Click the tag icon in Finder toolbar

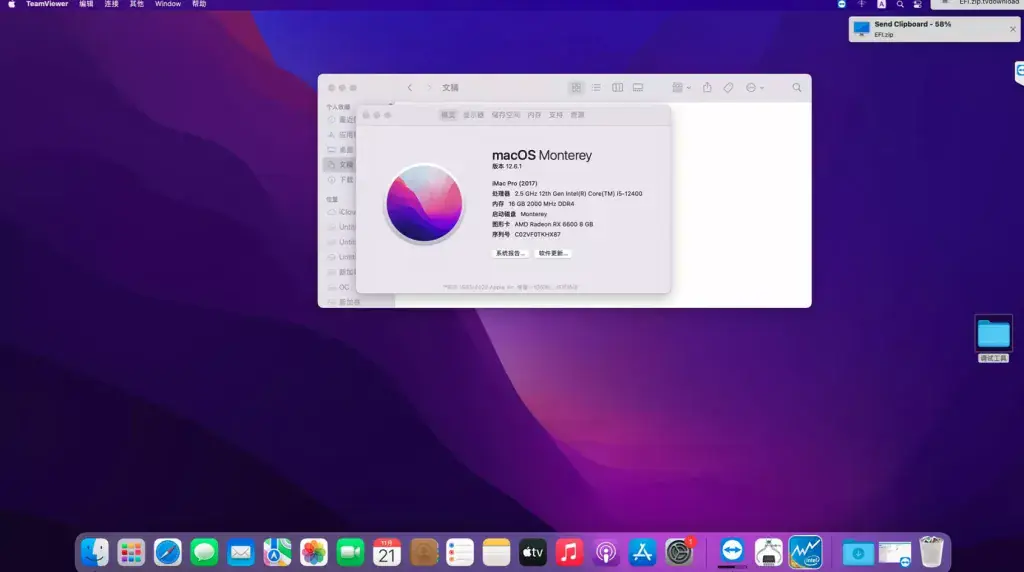728,87
